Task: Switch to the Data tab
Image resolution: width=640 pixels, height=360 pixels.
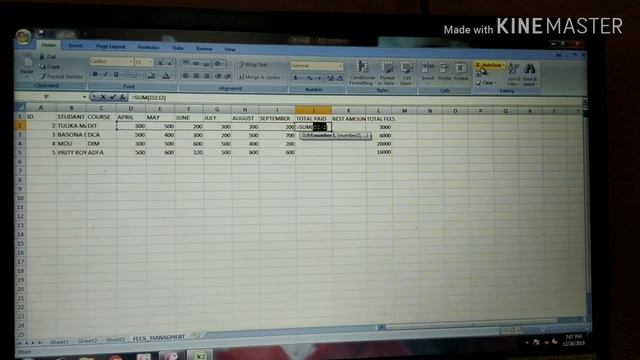Action: pyautogui.click(x=178, y=48)
